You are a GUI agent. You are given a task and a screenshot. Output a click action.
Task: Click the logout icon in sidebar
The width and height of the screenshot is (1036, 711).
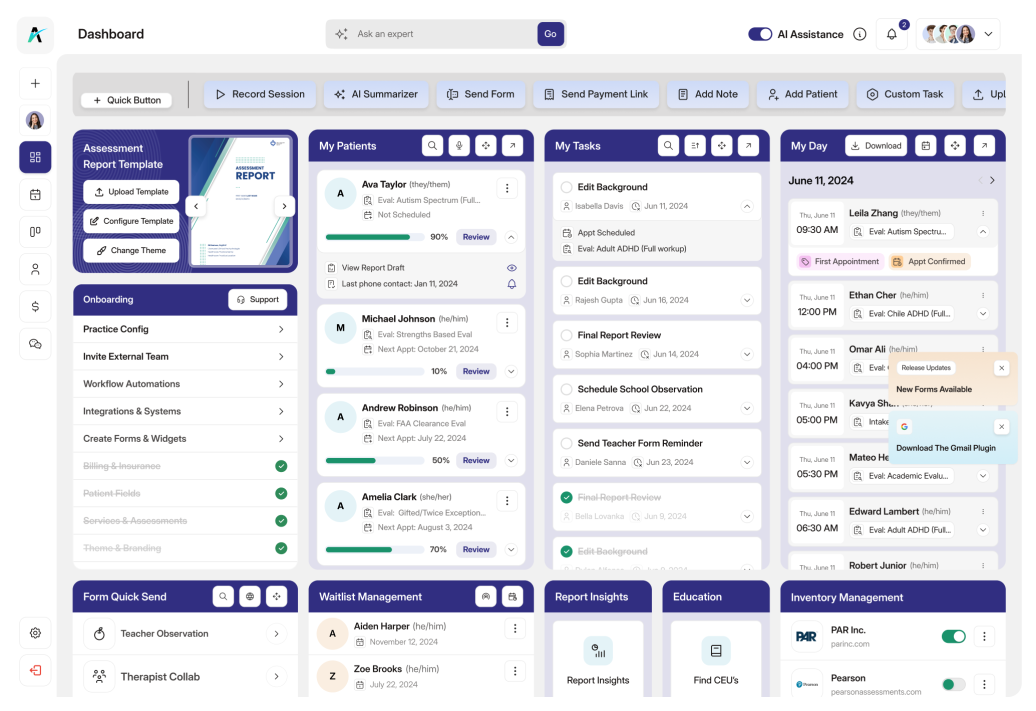click(x=35, y=670)
